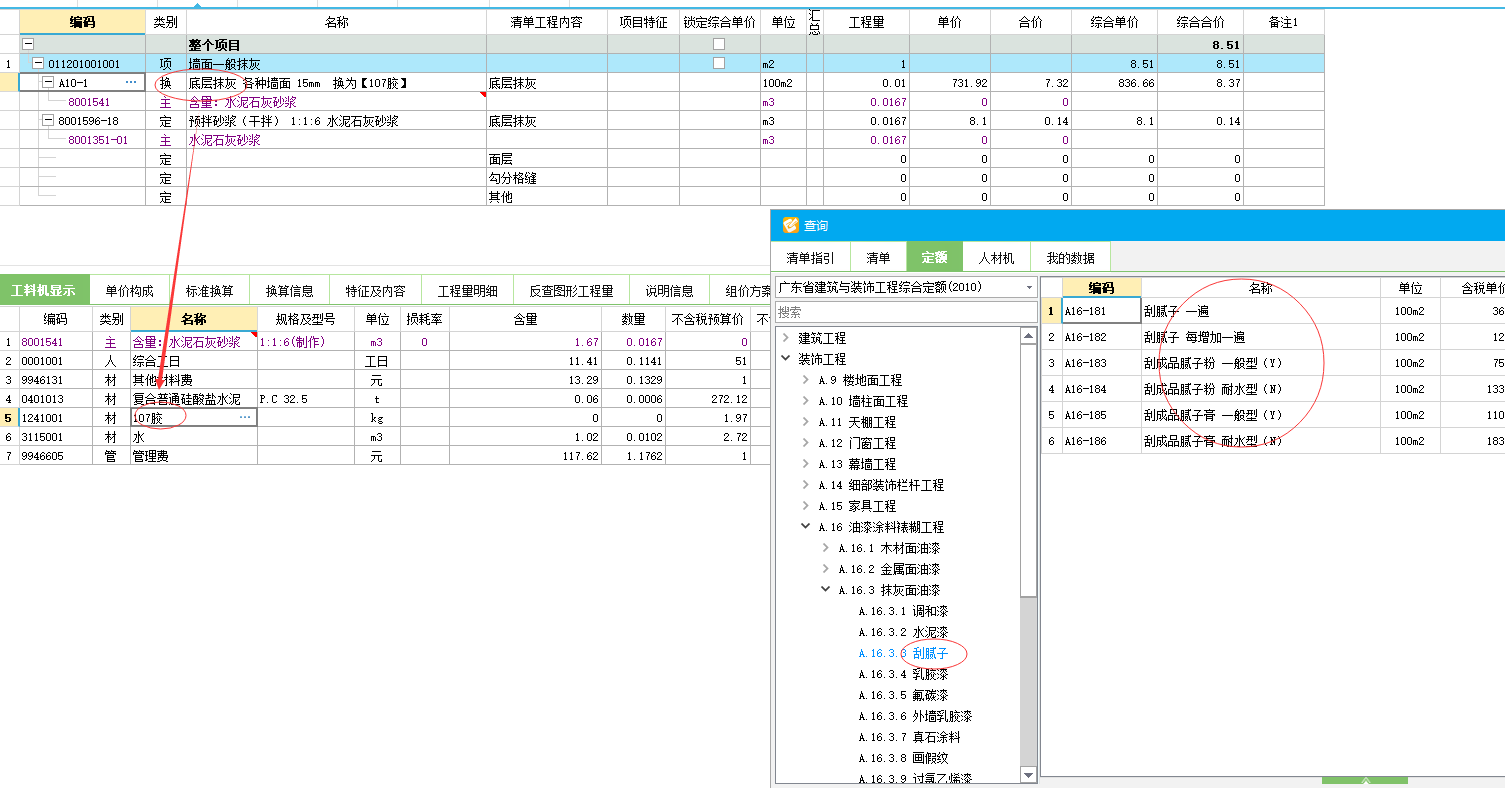The height and width of the screenshot is (788, 1505).
Task: Expand the A.16.2 金属面油漆 node
Action: tap(826, 569)
